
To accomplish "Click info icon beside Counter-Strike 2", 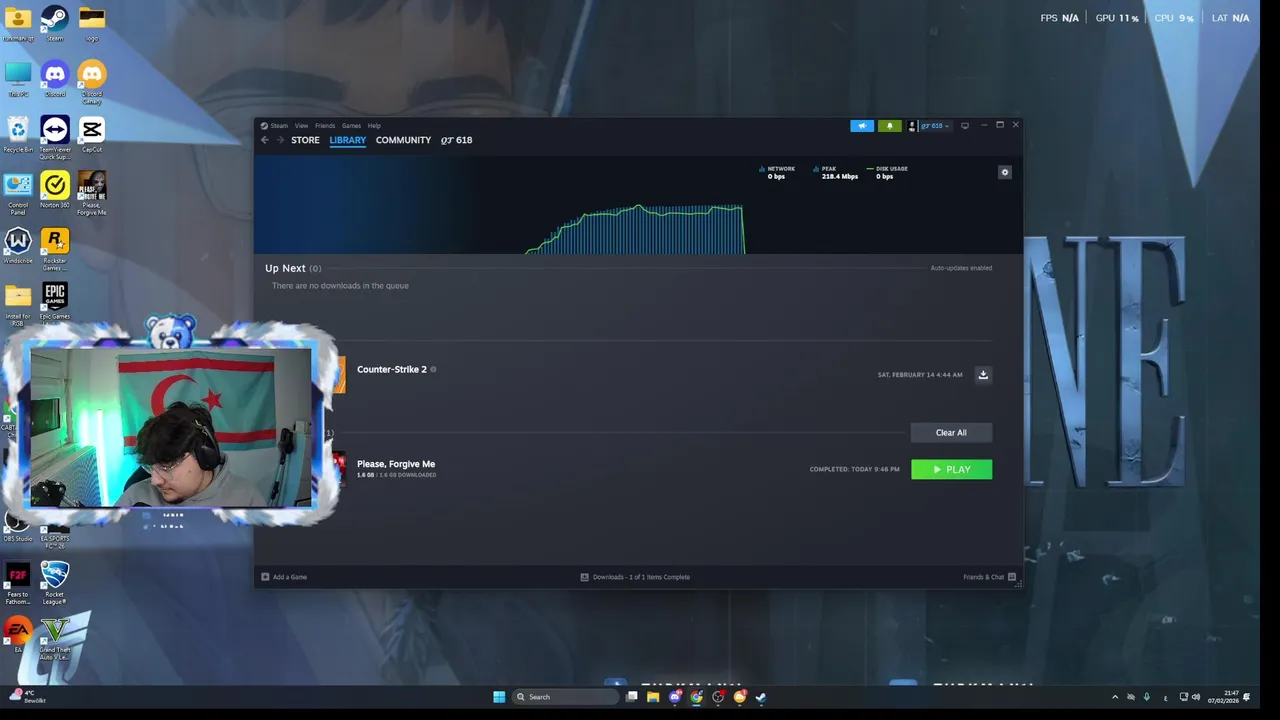I will pyautogui.click(x=433, y=369).
